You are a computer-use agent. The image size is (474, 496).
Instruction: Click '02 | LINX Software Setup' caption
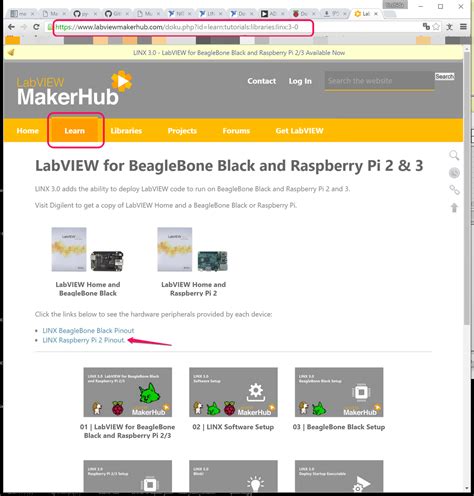click(233, 427)
